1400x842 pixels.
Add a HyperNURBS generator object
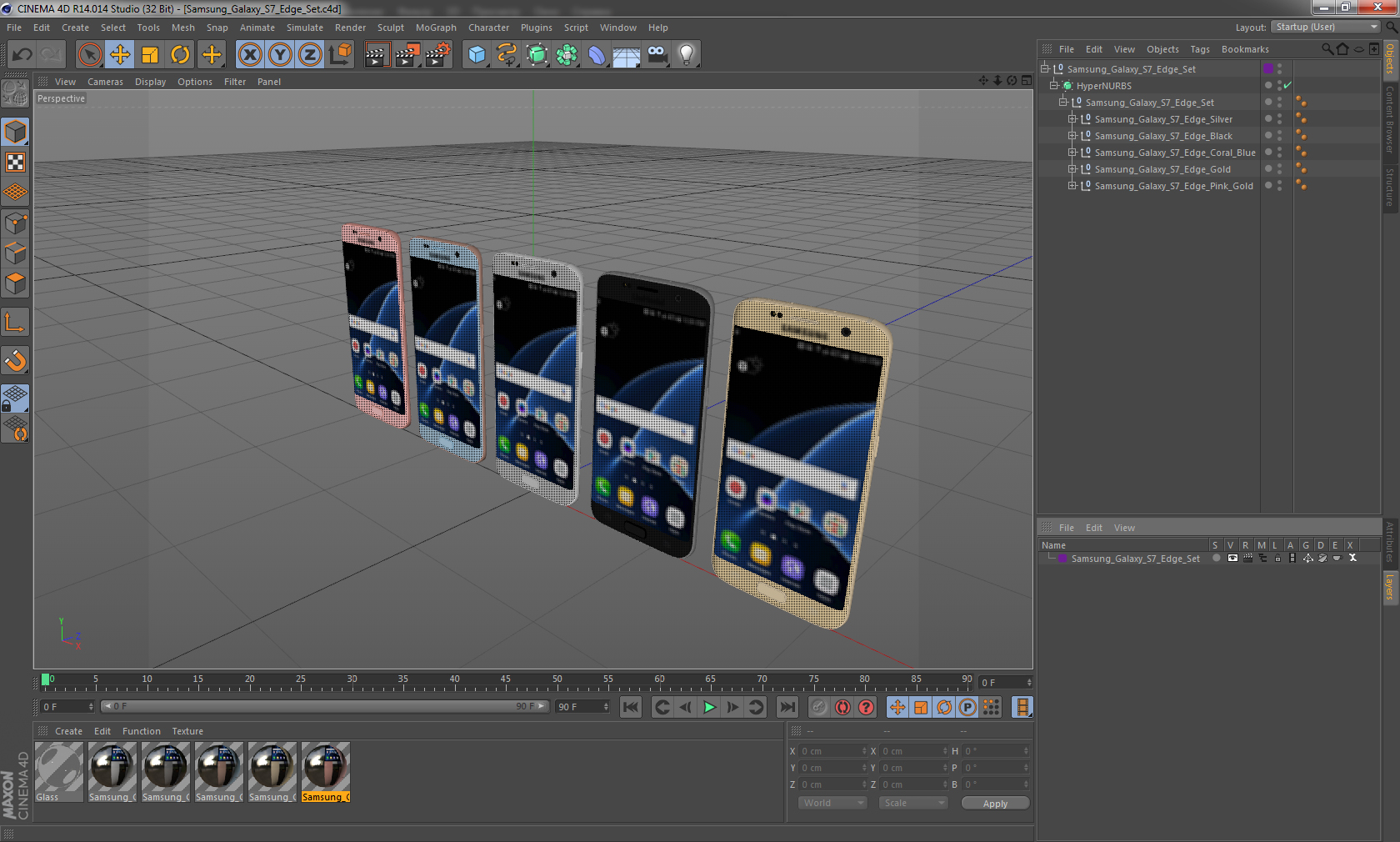pos(537,55)
